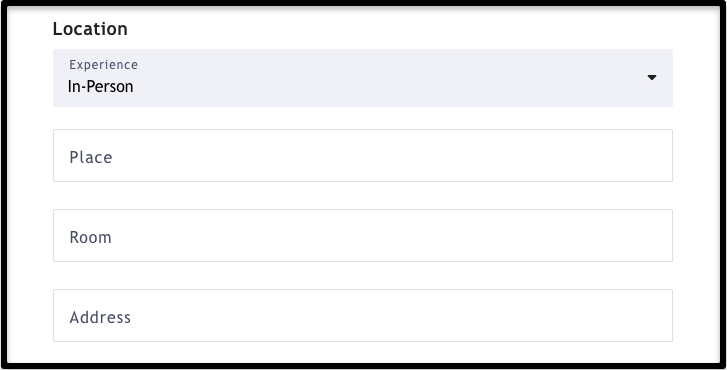Expand the Experience combo box via caret
The width and height of the screenshot is (727, 370).
(x=651, y=78)
